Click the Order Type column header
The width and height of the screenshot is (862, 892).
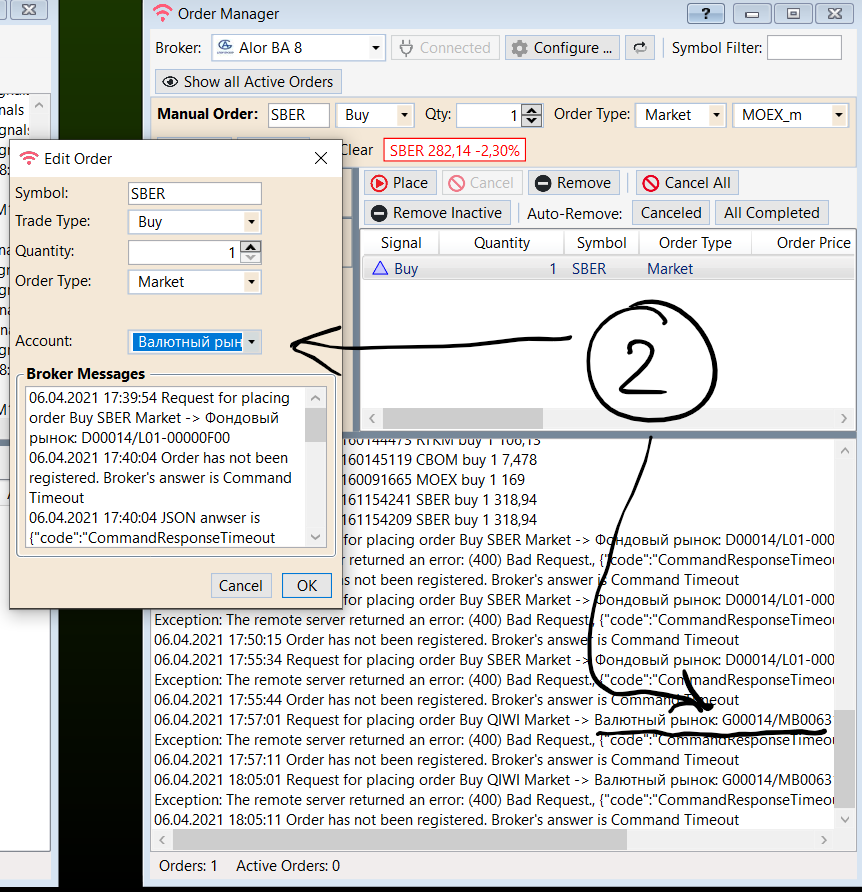click(x=695, y=243)
